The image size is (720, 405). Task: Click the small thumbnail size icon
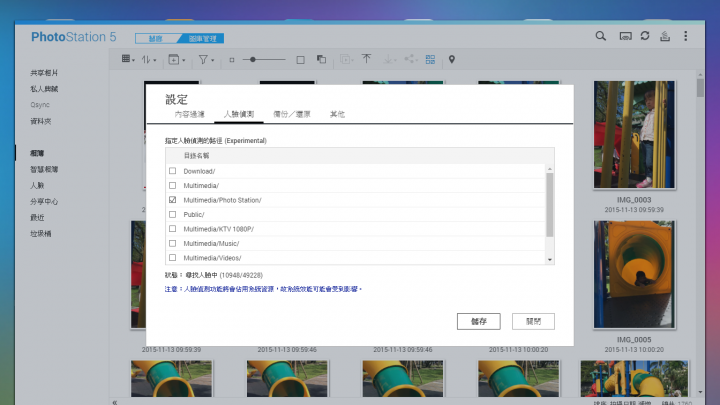(x=232, y=60)
